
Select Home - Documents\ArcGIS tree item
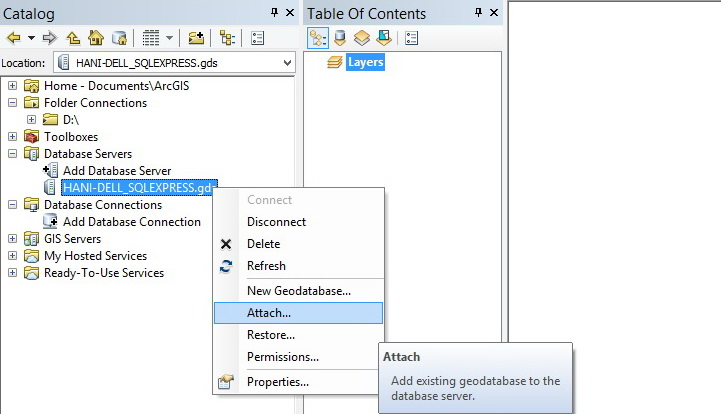point(116,86)
